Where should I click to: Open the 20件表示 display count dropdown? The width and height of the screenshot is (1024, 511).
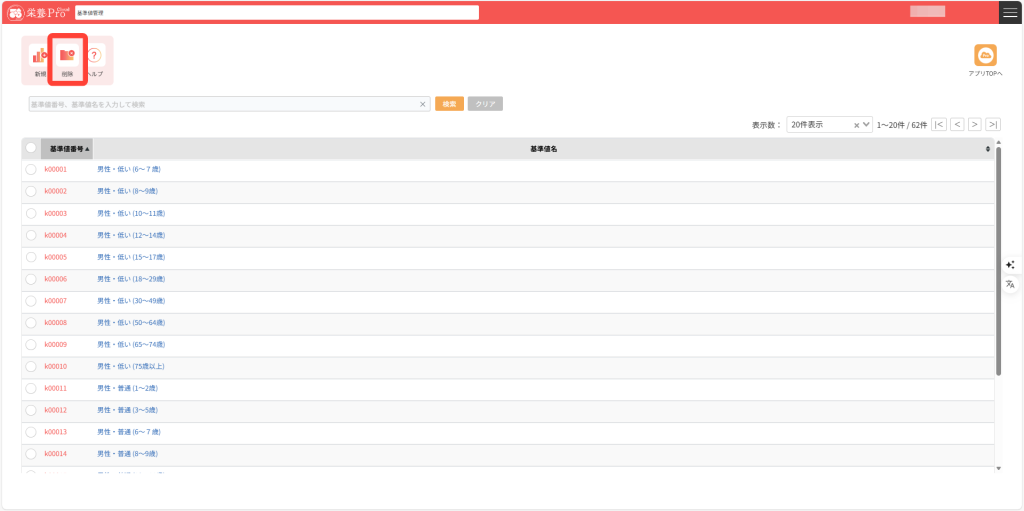(x=829, y=125)
